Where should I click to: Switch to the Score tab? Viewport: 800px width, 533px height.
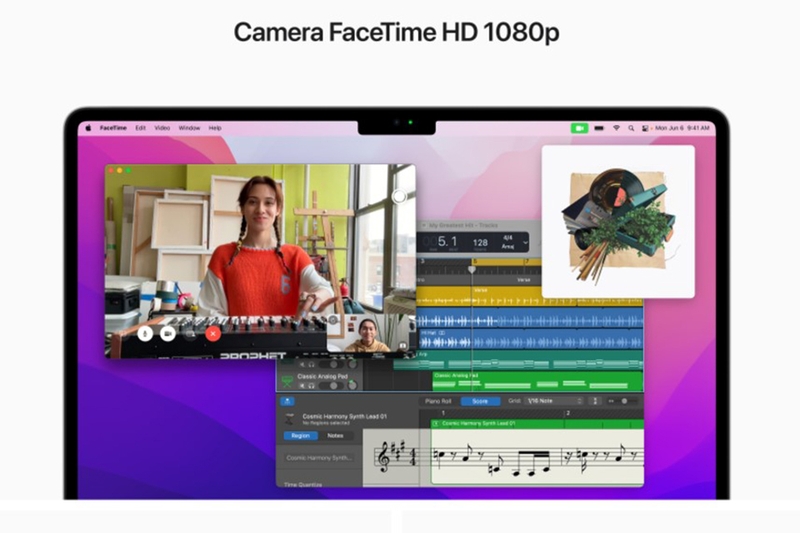480,401
